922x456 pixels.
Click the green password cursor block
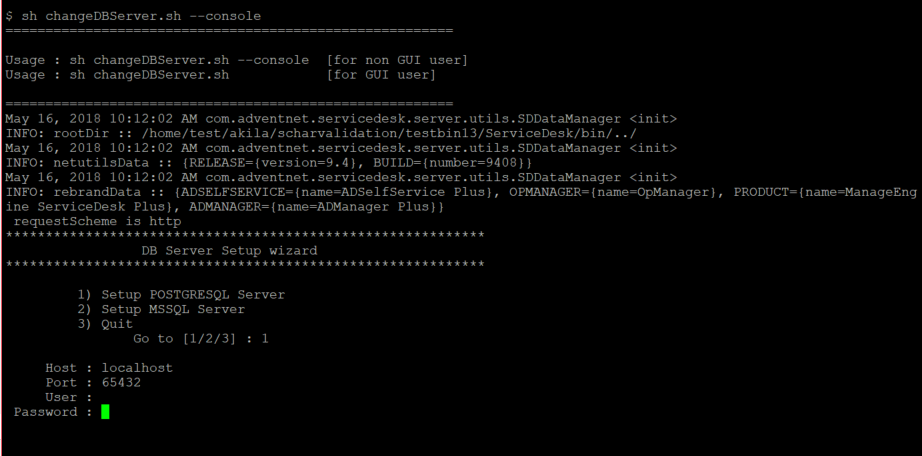(105, 411)
